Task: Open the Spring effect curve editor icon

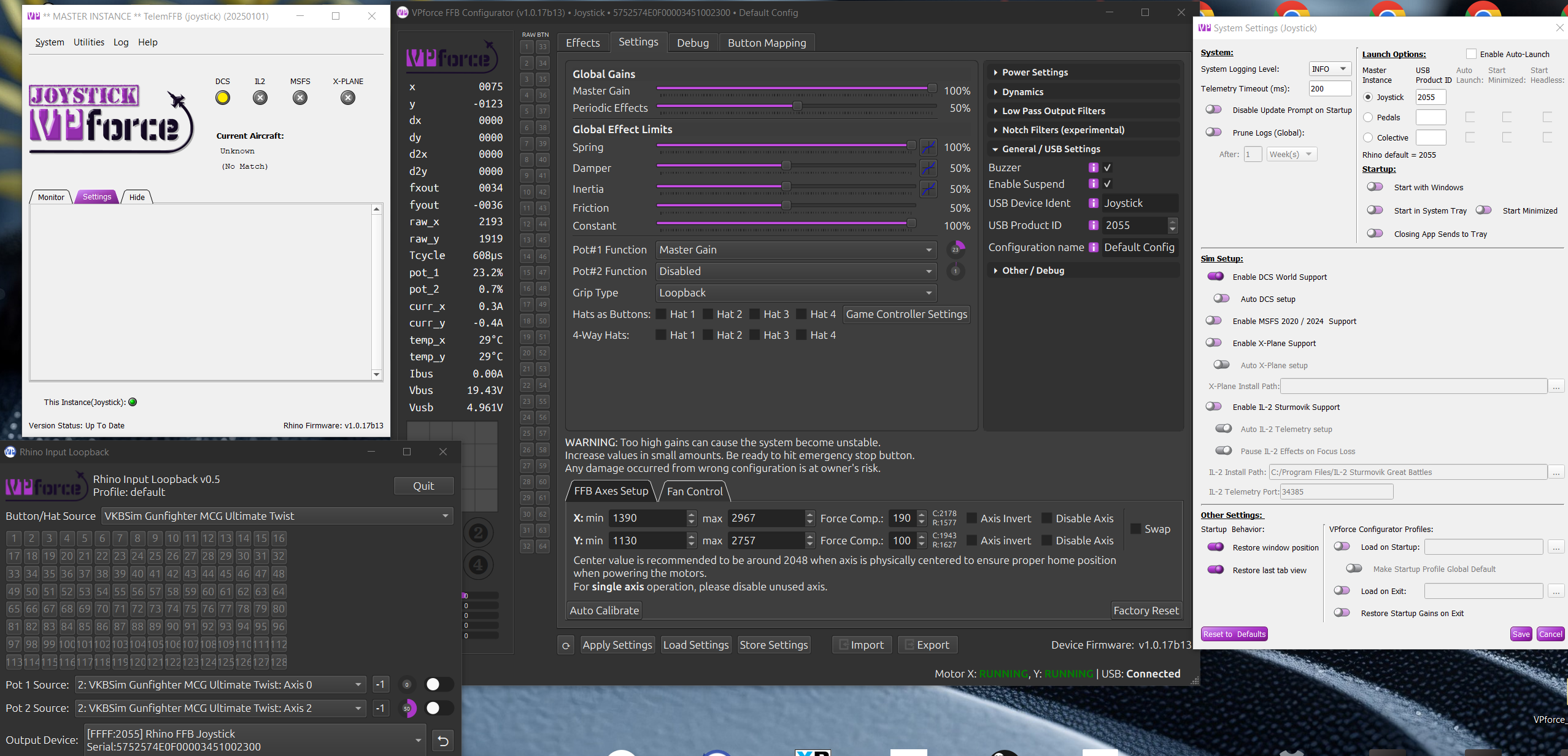Action: click(x=928, y=147)
